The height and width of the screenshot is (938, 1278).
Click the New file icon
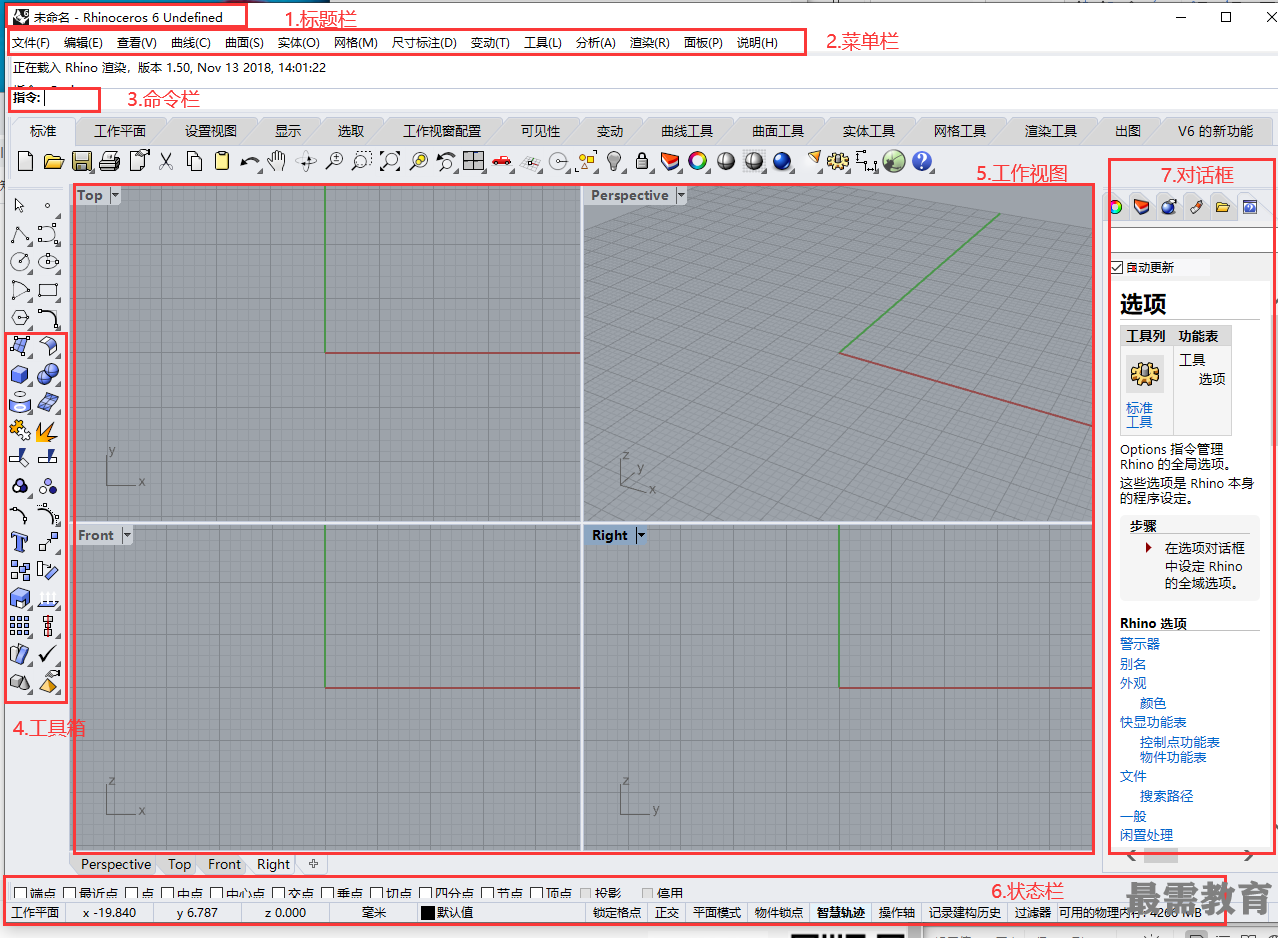[26, 161]
